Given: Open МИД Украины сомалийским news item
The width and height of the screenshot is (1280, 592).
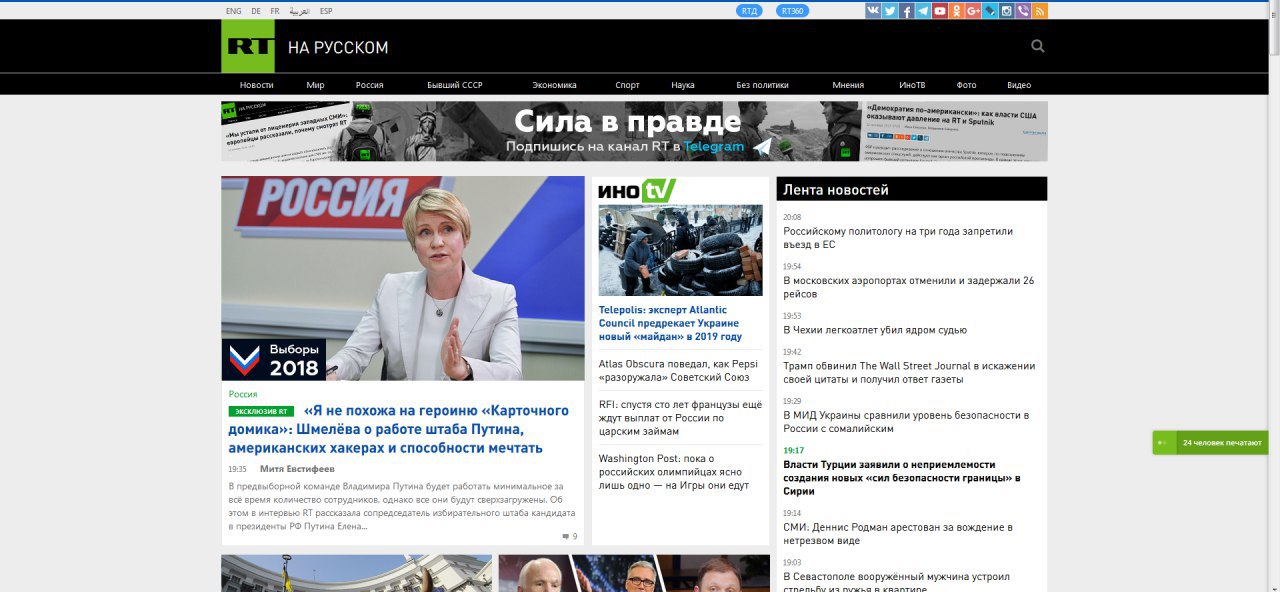Looking at the screenshot, I should point(906,422).
